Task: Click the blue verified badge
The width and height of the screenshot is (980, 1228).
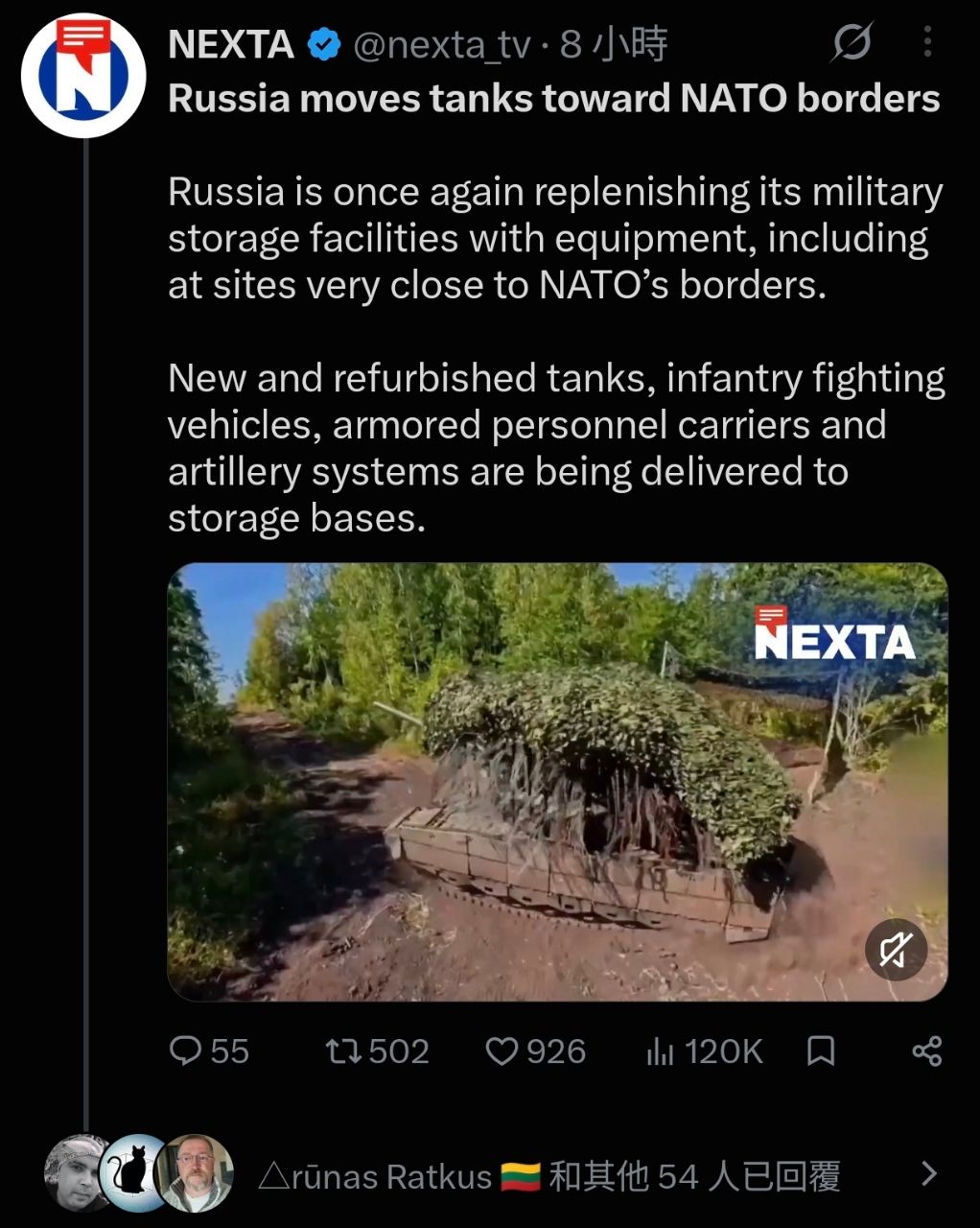Action: pyautogui.click(x=324, y=44)
